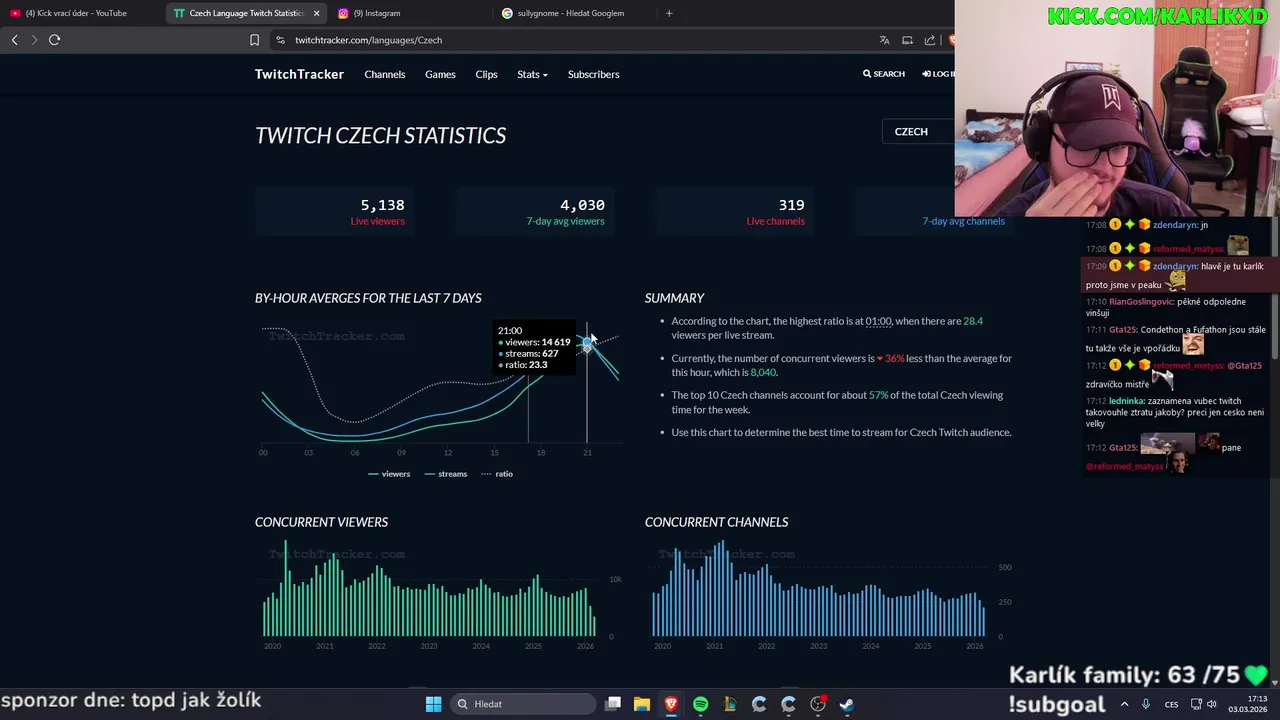1280x720 pixels.
Task: Open the TwitchTracker home logo
Action: pyautogui.click(x=299, y=74)
